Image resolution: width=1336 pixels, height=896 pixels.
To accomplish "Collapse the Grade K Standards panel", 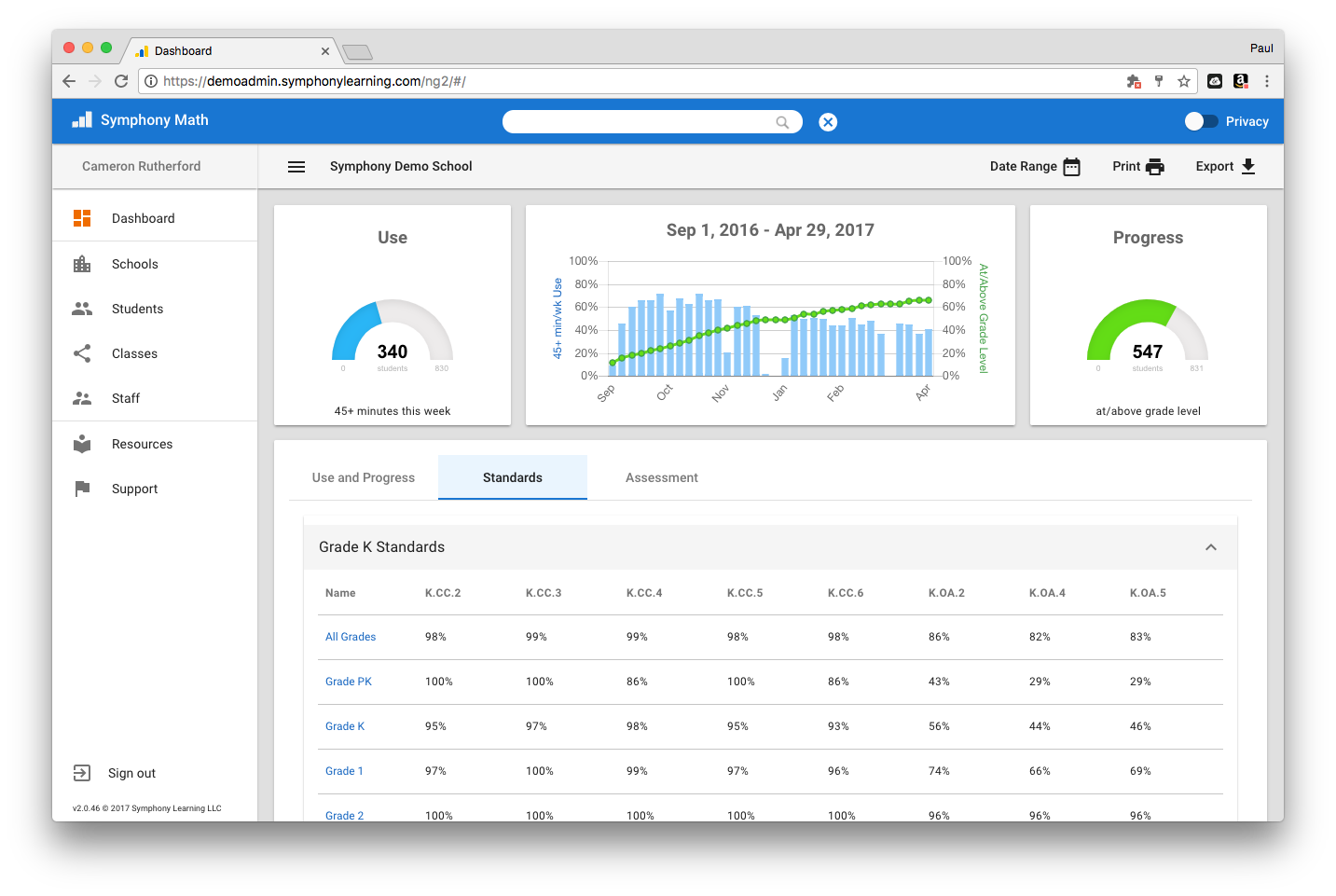I will (1211, 547).
